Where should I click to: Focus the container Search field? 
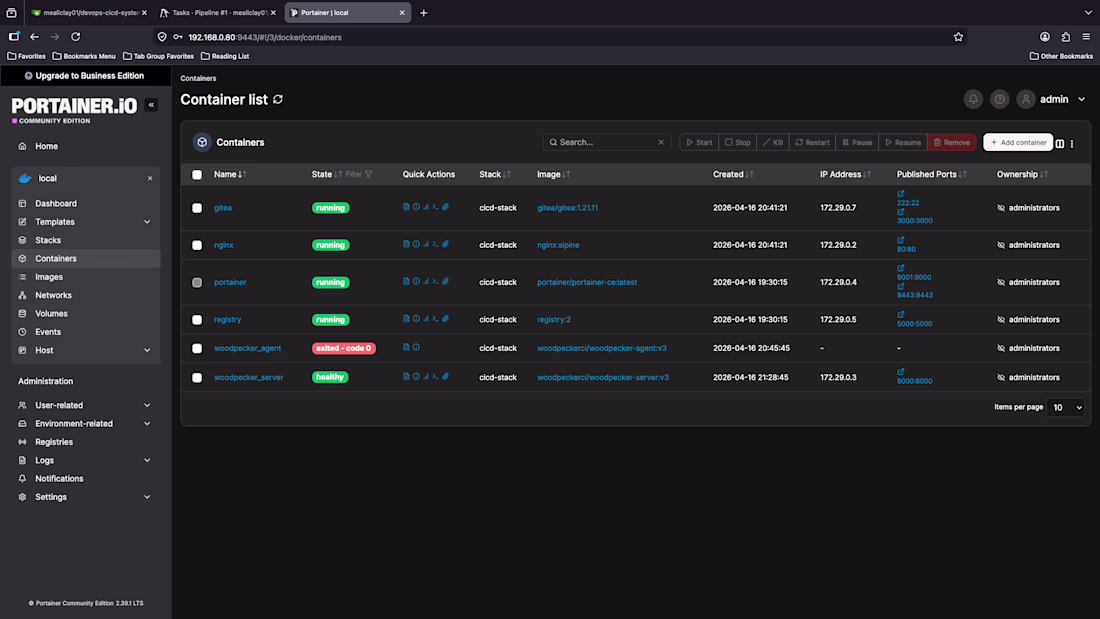click(605, 142)
